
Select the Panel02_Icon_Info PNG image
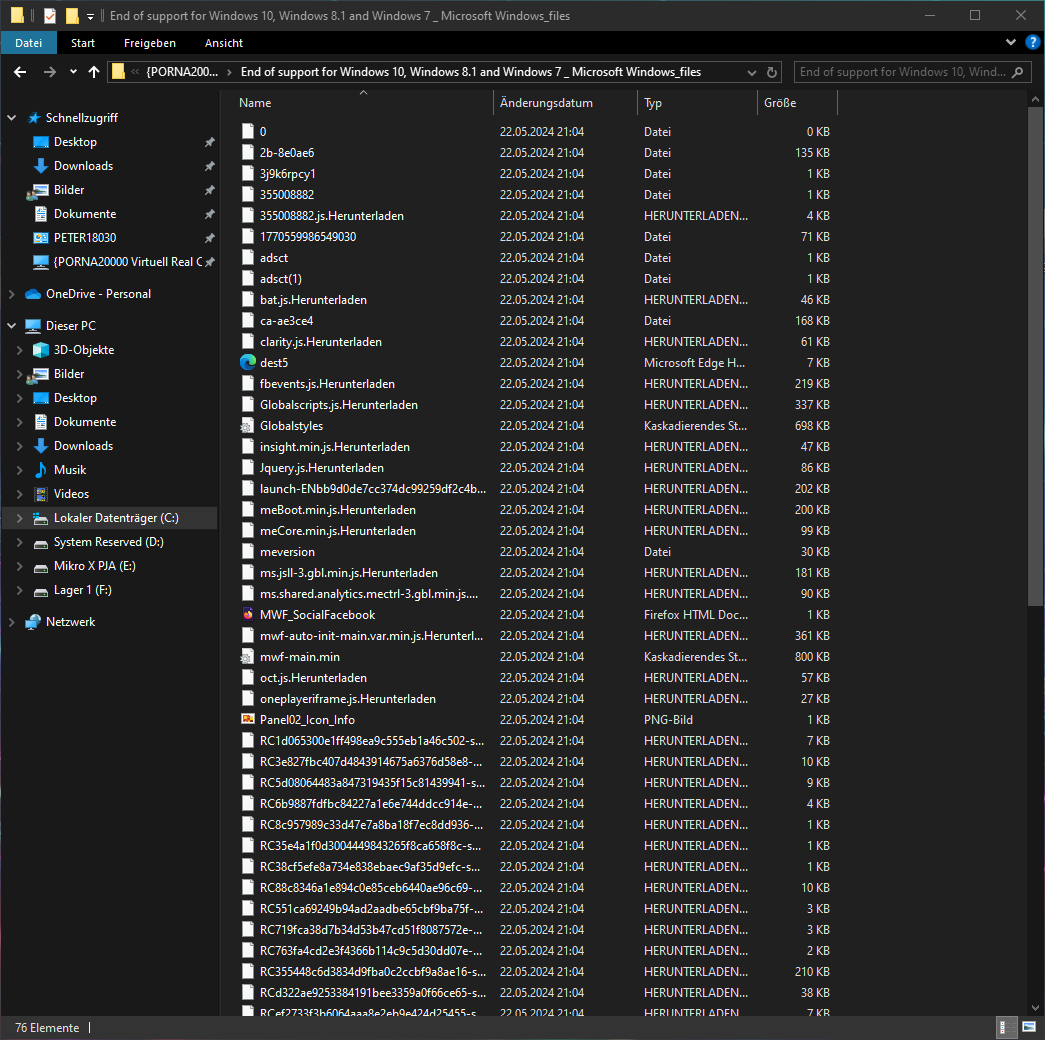click(307, 720)
